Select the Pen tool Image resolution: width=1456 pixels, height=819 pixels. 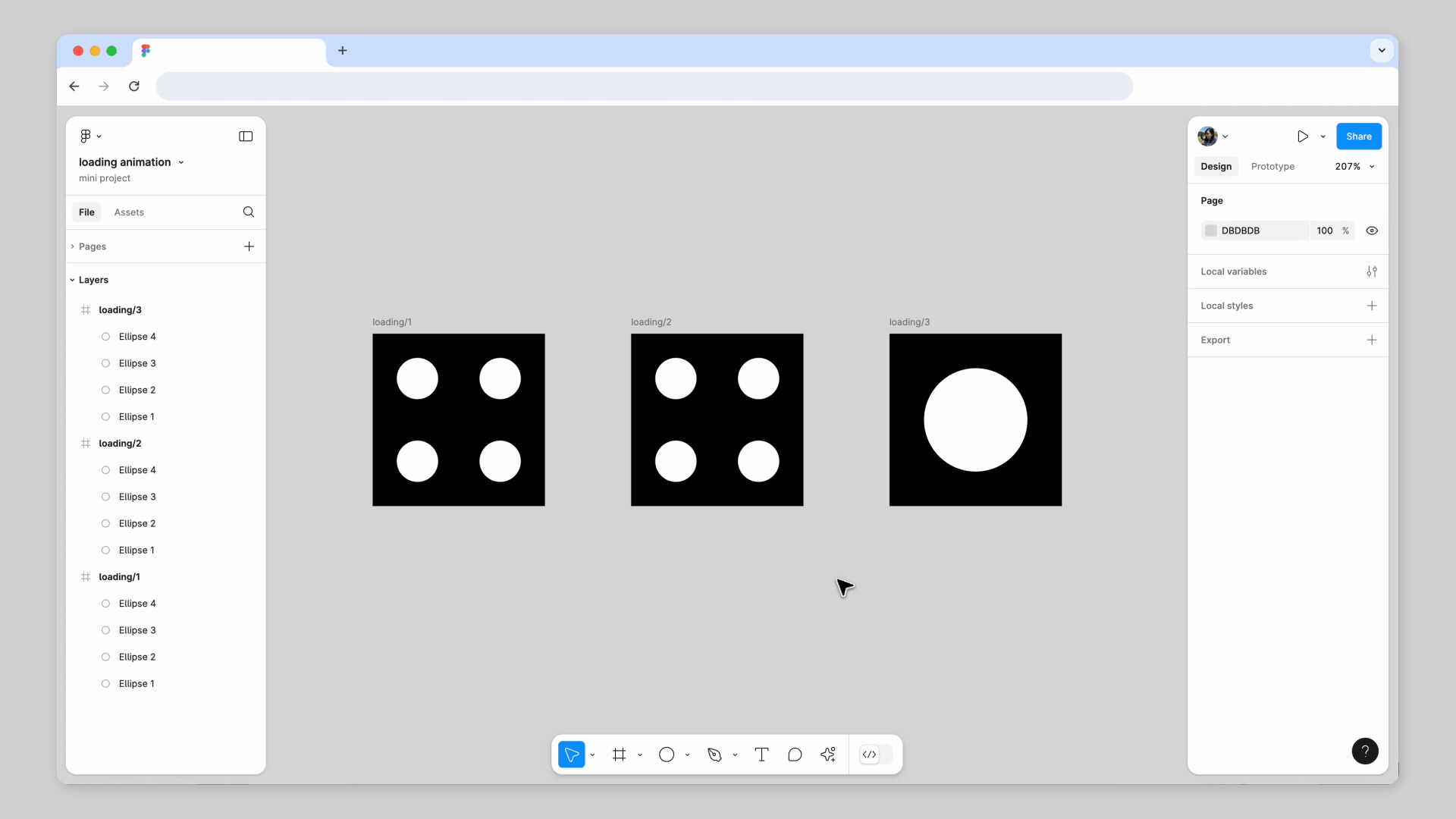pyautogui.click(x=714, y=755)
